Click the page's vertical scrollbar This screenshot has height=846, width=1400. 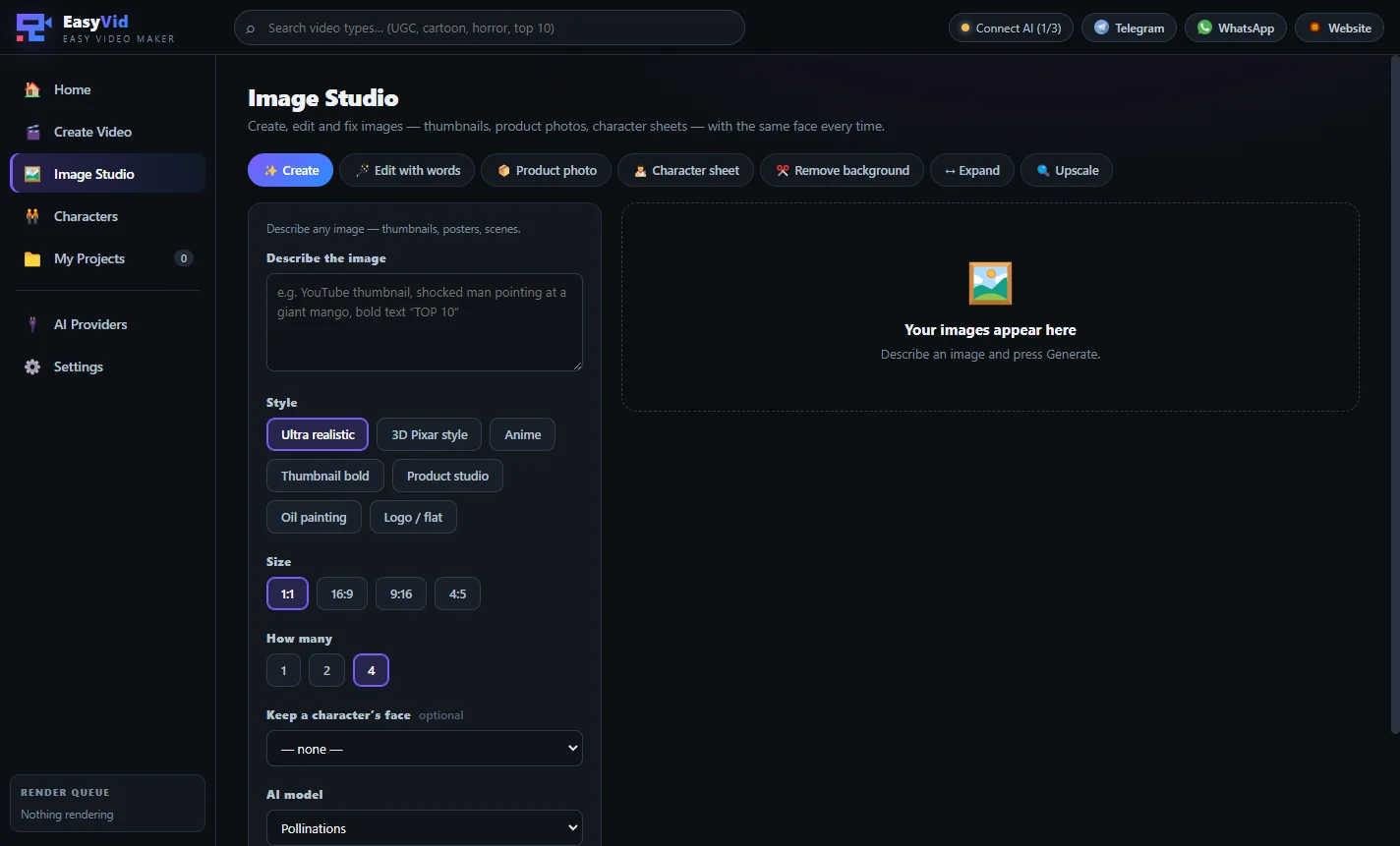pos(1395,393)
